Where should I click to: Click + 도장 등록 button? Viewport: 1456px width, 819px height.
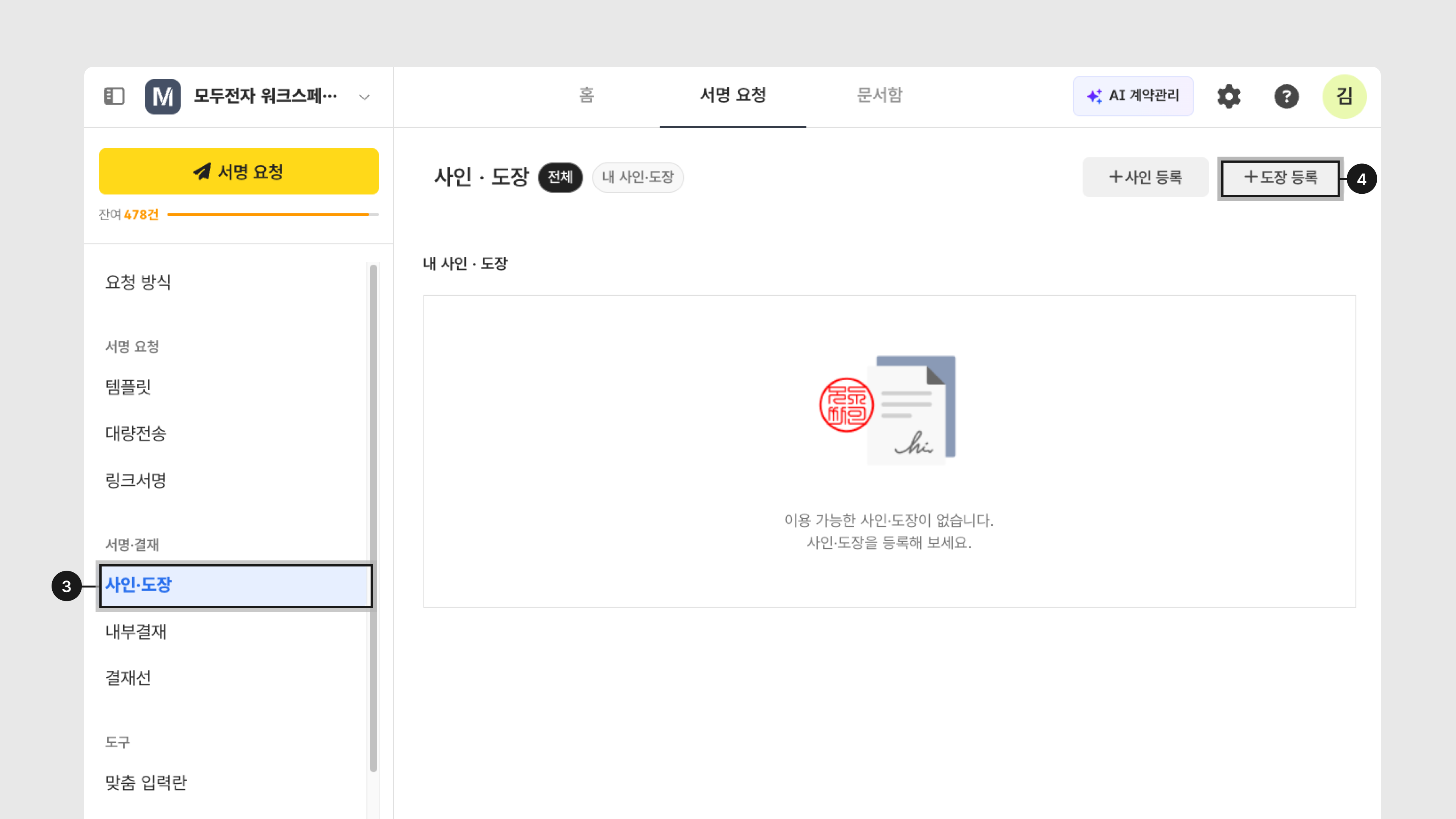(x=1280, y=177)
